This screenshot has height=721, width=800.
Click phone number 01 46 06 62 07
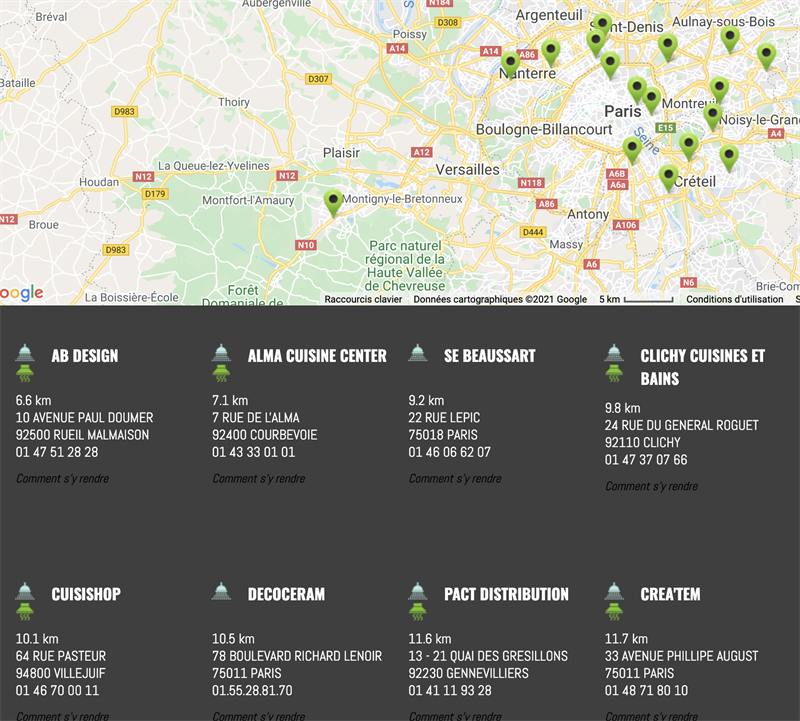click(x=449, y=452)
